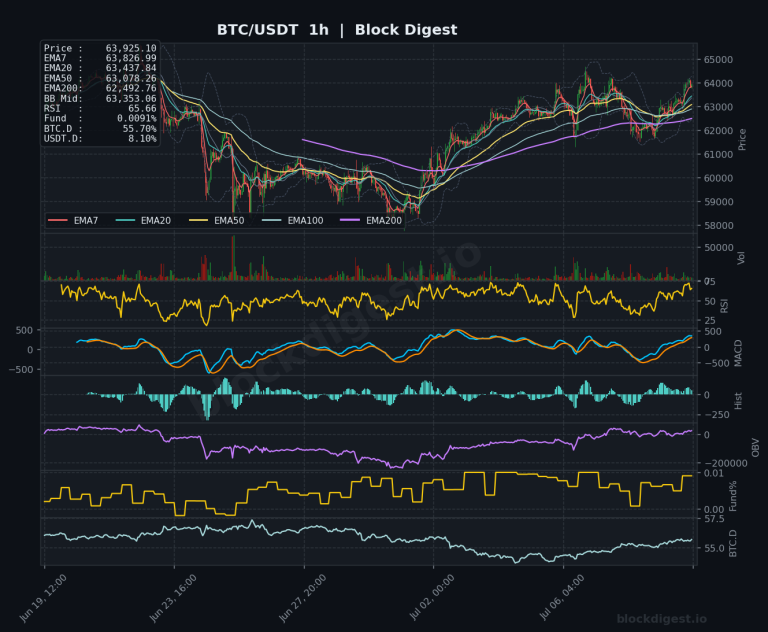Click the yellow EMA50 legend swatch
This screenshot has width=768, height=632.
pyautogui.click(x=198, y=220)
